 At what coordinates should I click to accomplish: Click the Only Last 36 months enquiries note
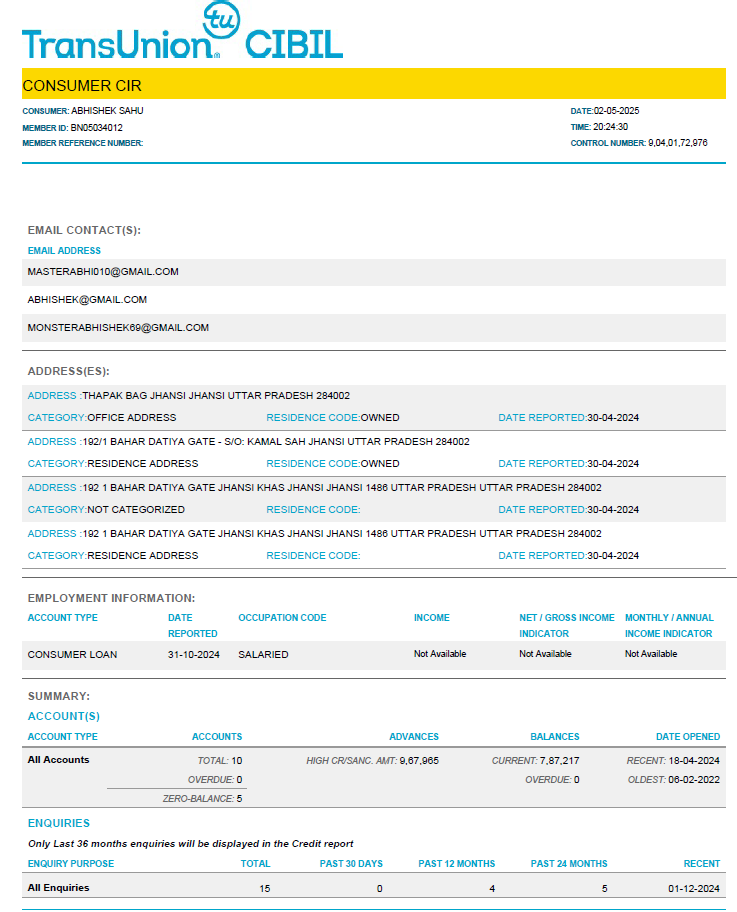[190, 843]
